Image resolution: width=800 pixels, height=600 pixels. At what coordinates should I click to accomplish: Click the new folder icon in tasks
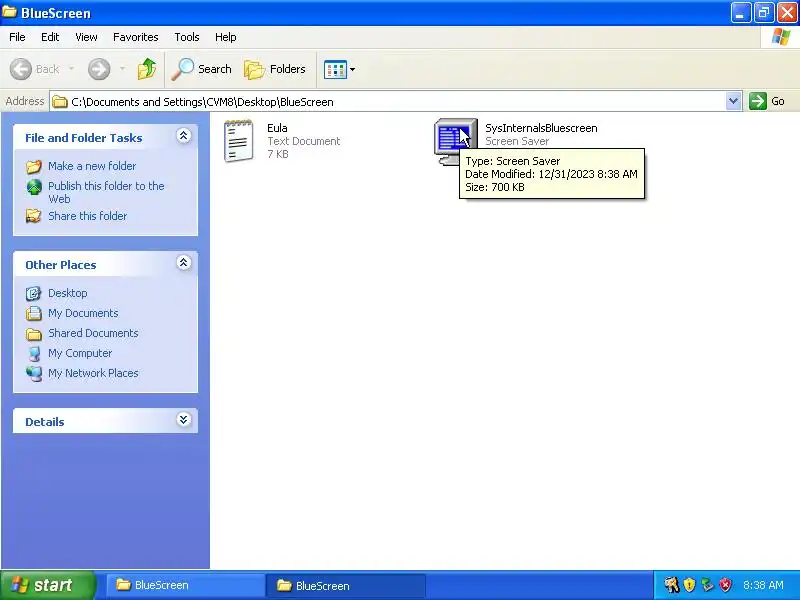[x=34, y=166]
